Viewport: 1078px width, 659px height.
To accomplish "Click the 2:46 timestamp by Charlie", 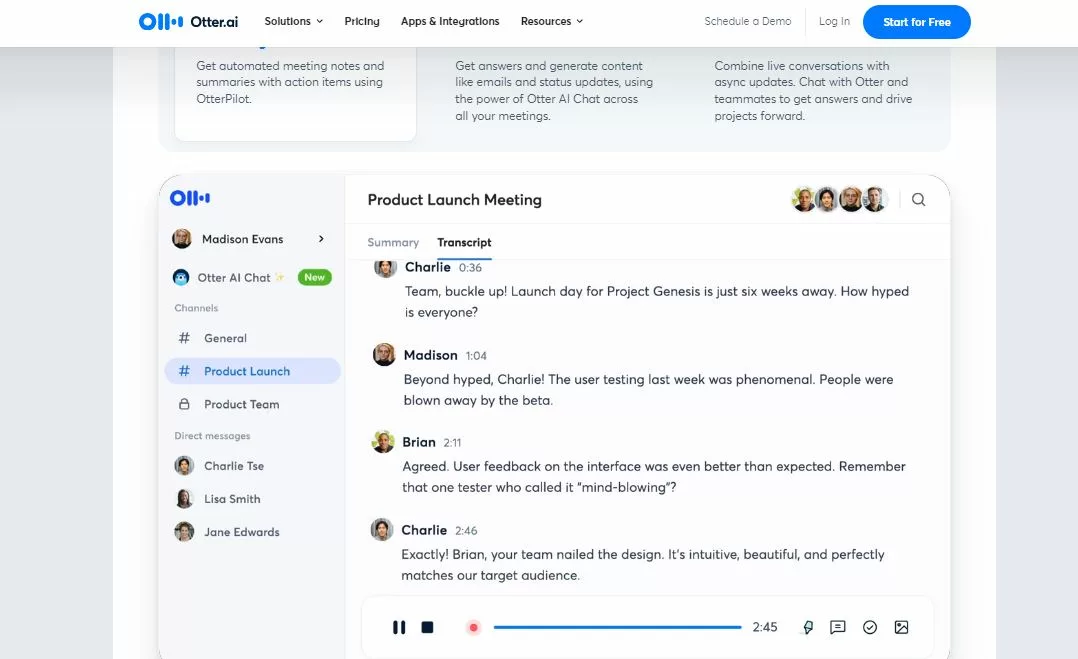I will coord(466,531).
